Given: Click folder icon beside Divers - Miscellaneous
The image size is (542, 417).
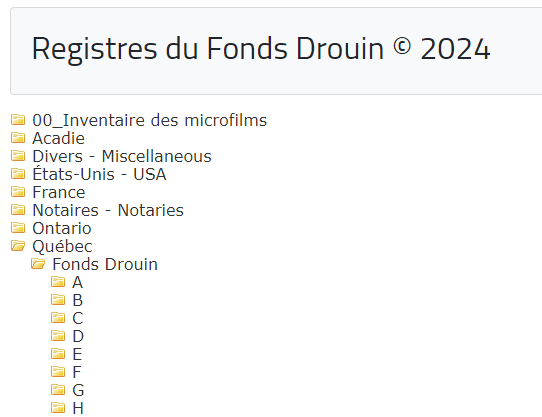Looking at the screenshot, I should [18, 156].
